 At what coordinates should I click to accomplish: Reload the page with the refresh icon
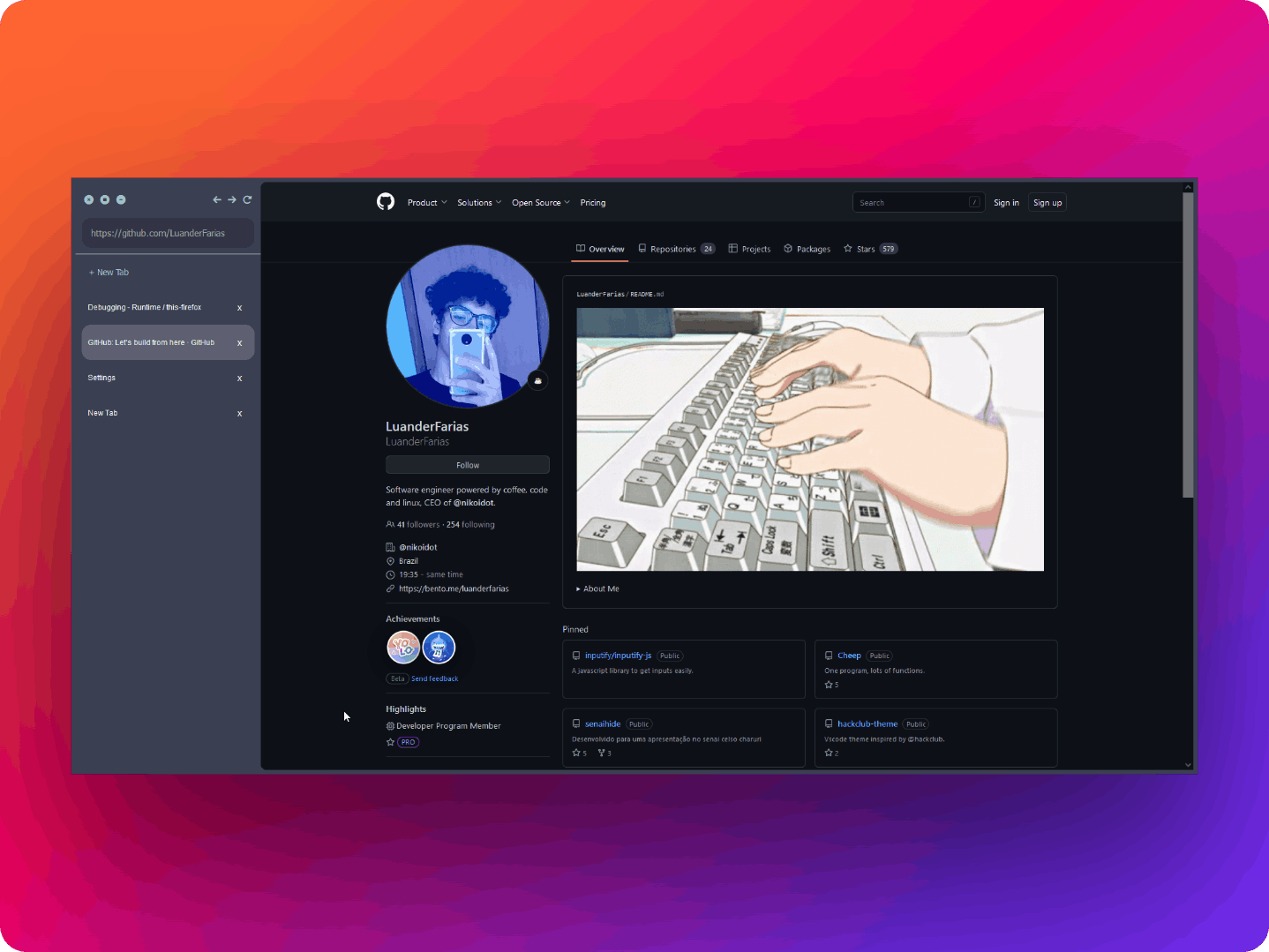[x=247, y=200]
